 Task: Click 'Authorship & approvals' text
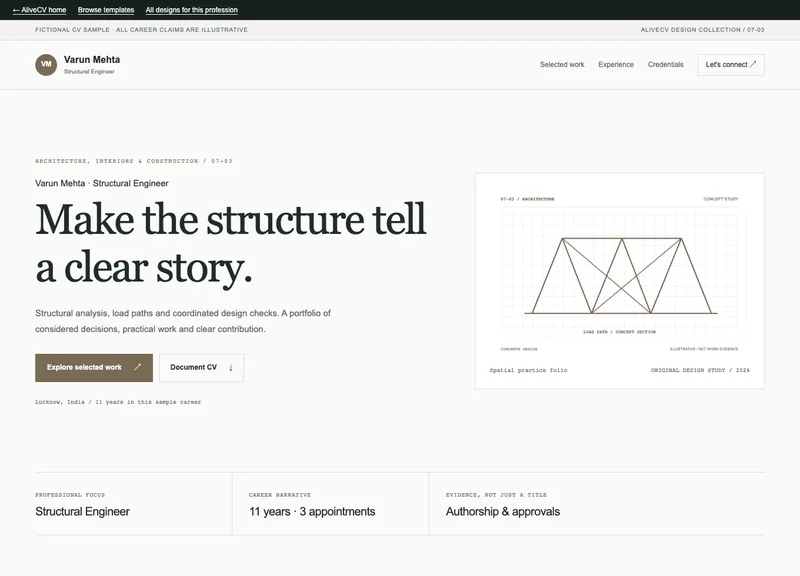[503, 511]
